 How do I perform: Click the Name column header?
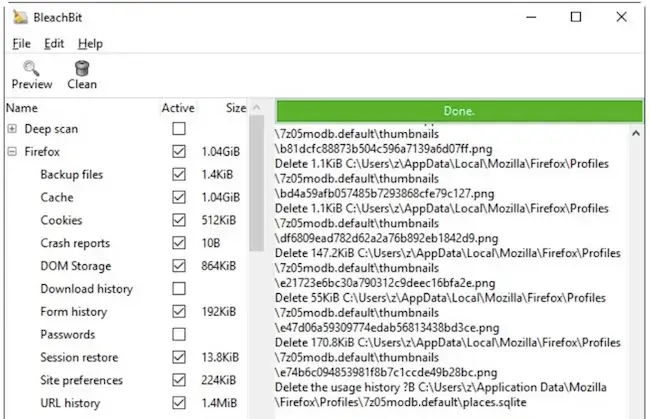click(x=22, y=108)
